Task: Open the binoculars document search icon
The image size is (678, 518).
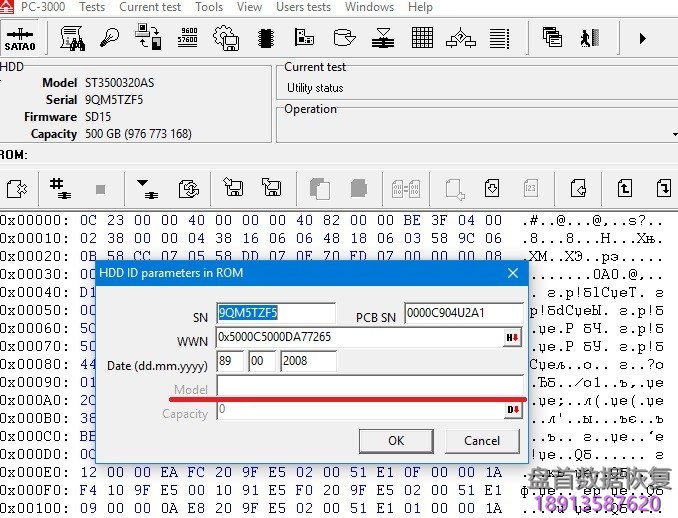Action: (x=73, y=38)
